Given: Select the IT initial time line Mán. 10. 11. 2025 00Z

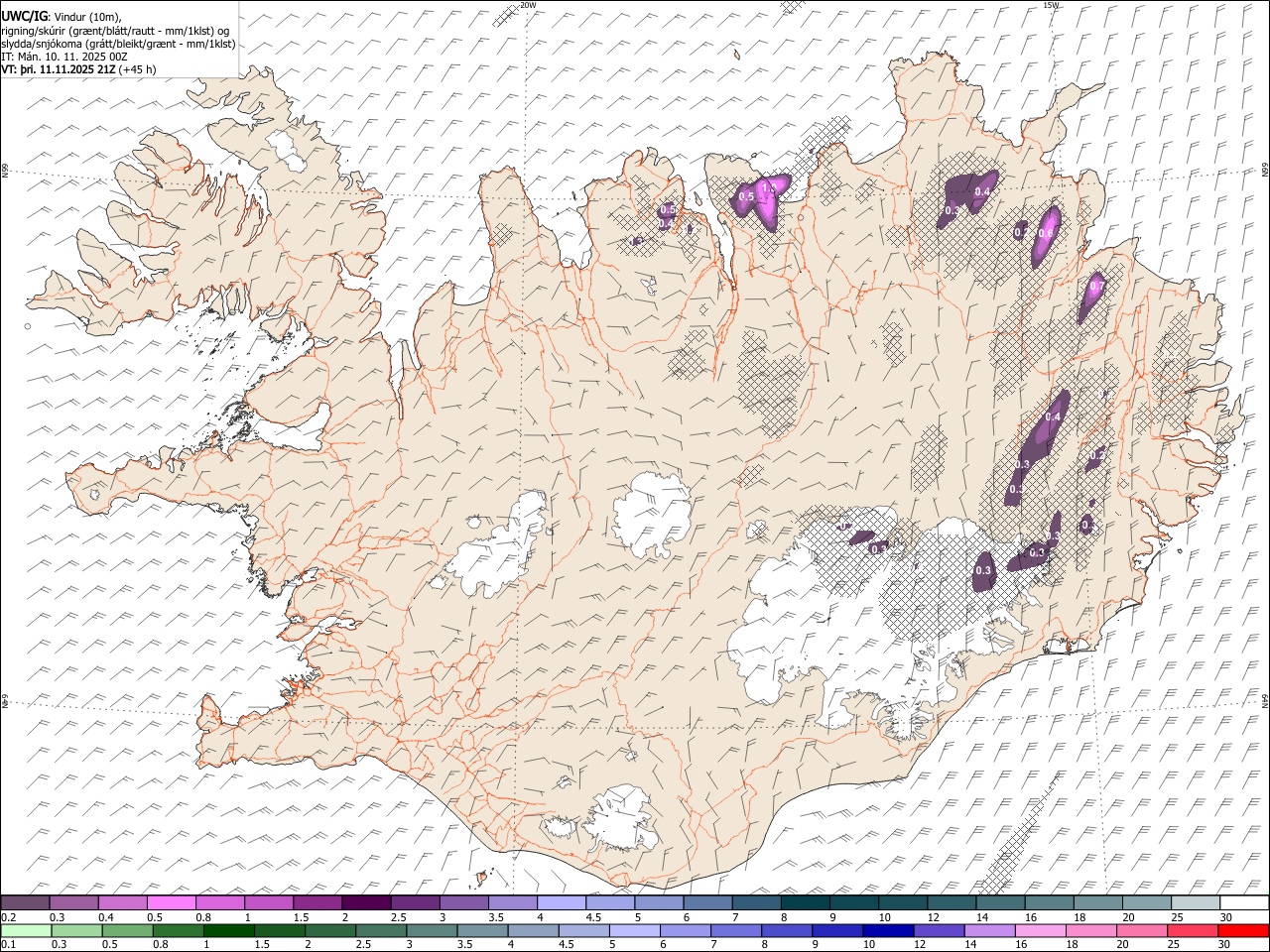Looking at the screenshot, I should (64, 57).
